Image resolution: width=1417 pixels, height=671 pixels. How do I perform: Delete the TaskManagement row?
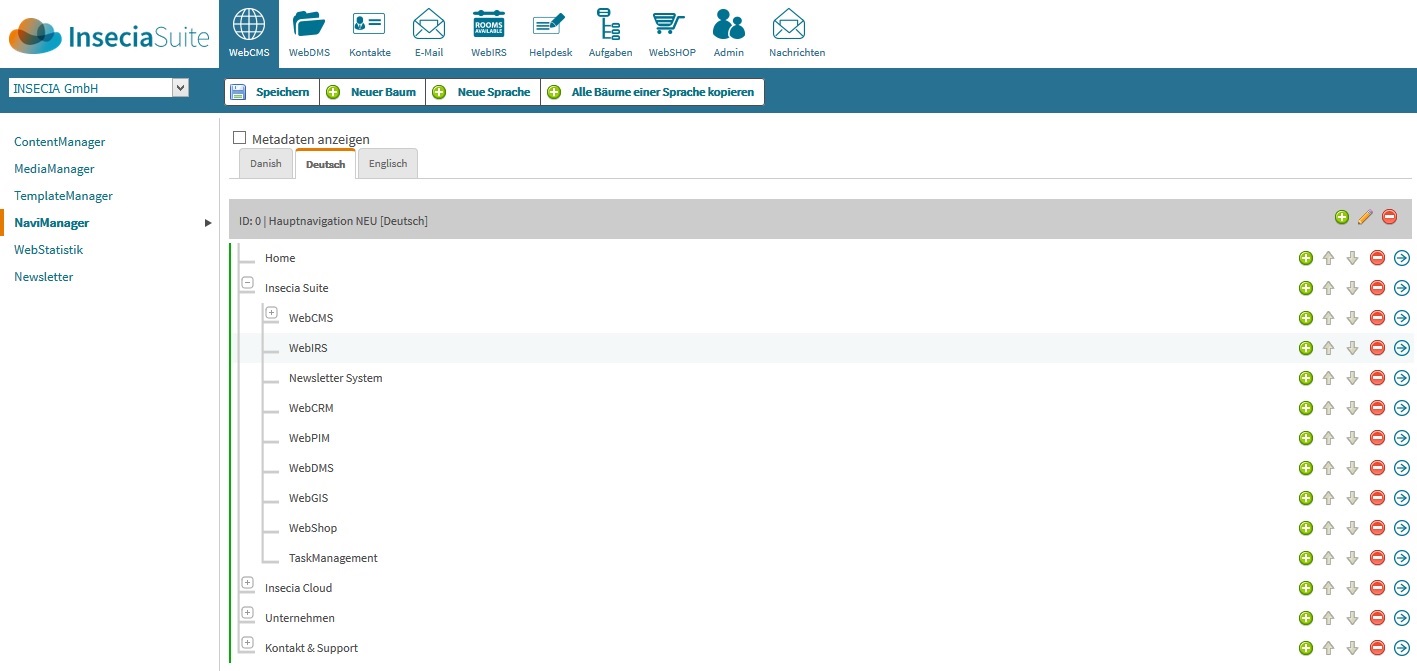pos(1377,558)
